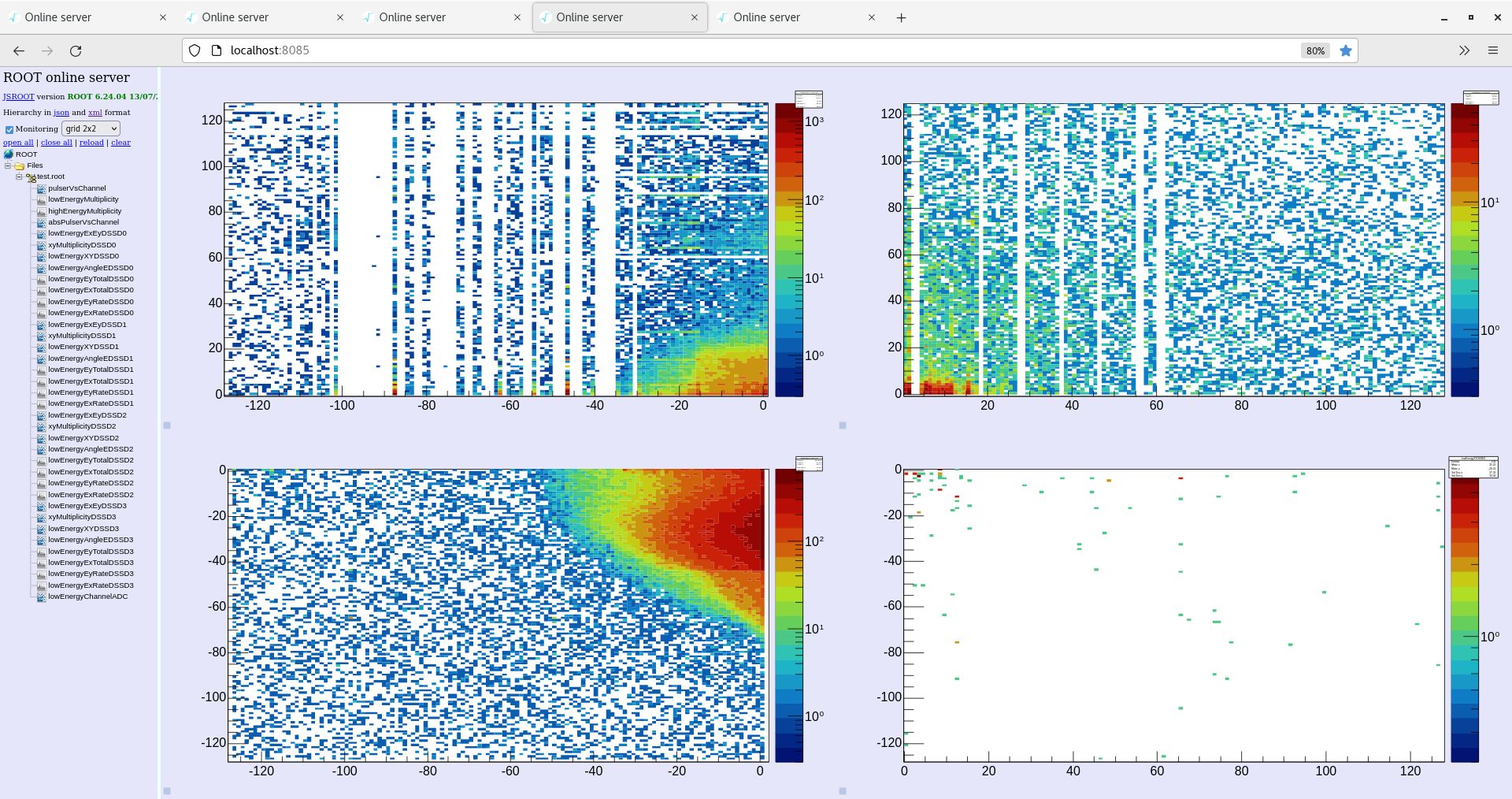Image resolution: width=1512 pixels, height=799 pixels.
Task: Select the lowEnergyMultiplicity 1D histogram icon
Action: [x=40, y=199]
